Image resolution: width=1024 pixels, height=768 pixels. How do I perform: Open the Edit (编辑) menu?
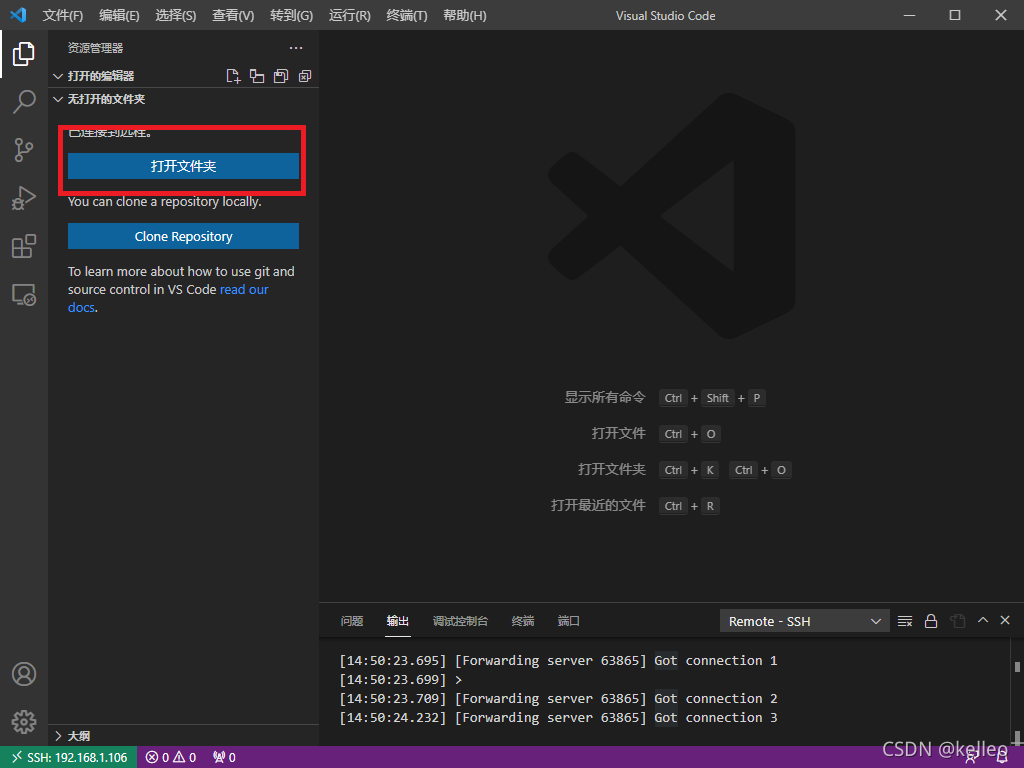pos(120,16)
